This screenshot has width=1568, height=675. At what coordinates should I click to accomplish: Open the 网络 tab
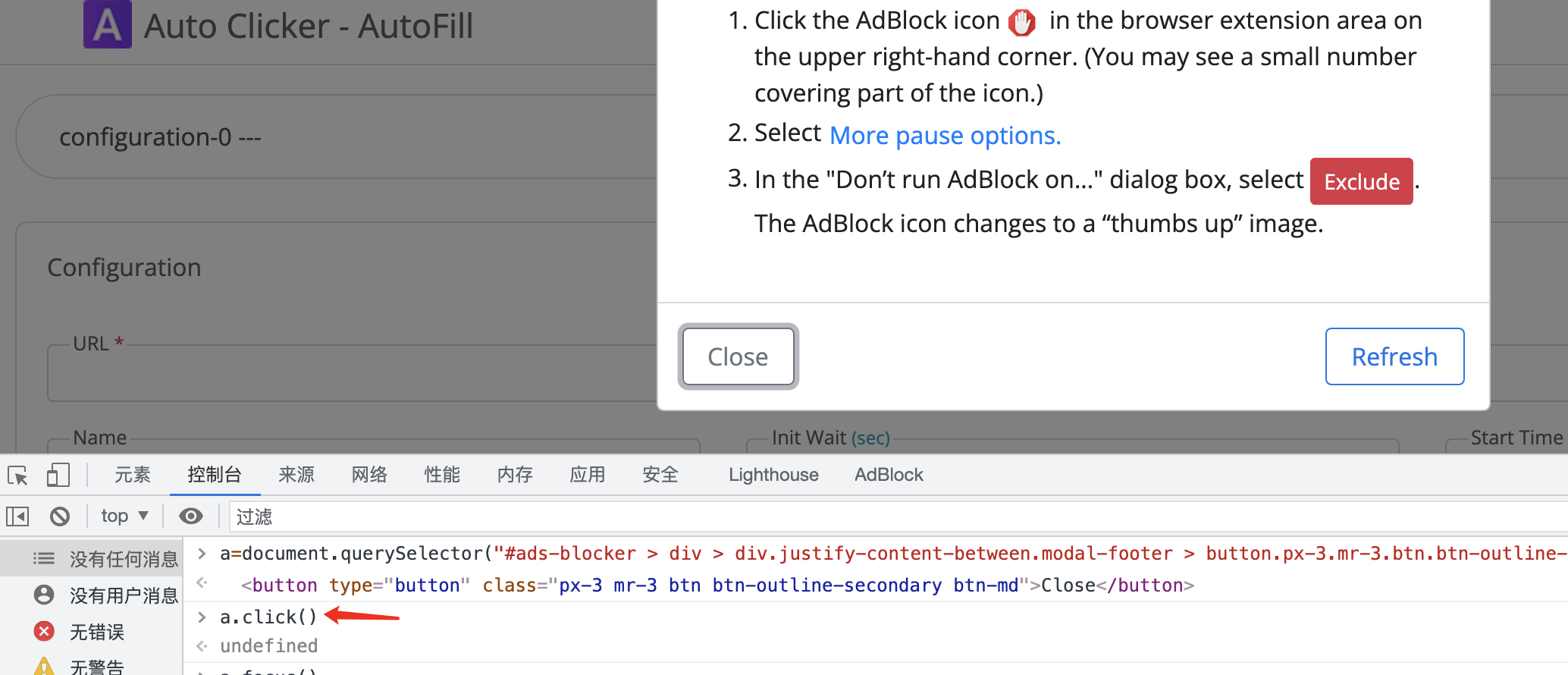point(369,475)
